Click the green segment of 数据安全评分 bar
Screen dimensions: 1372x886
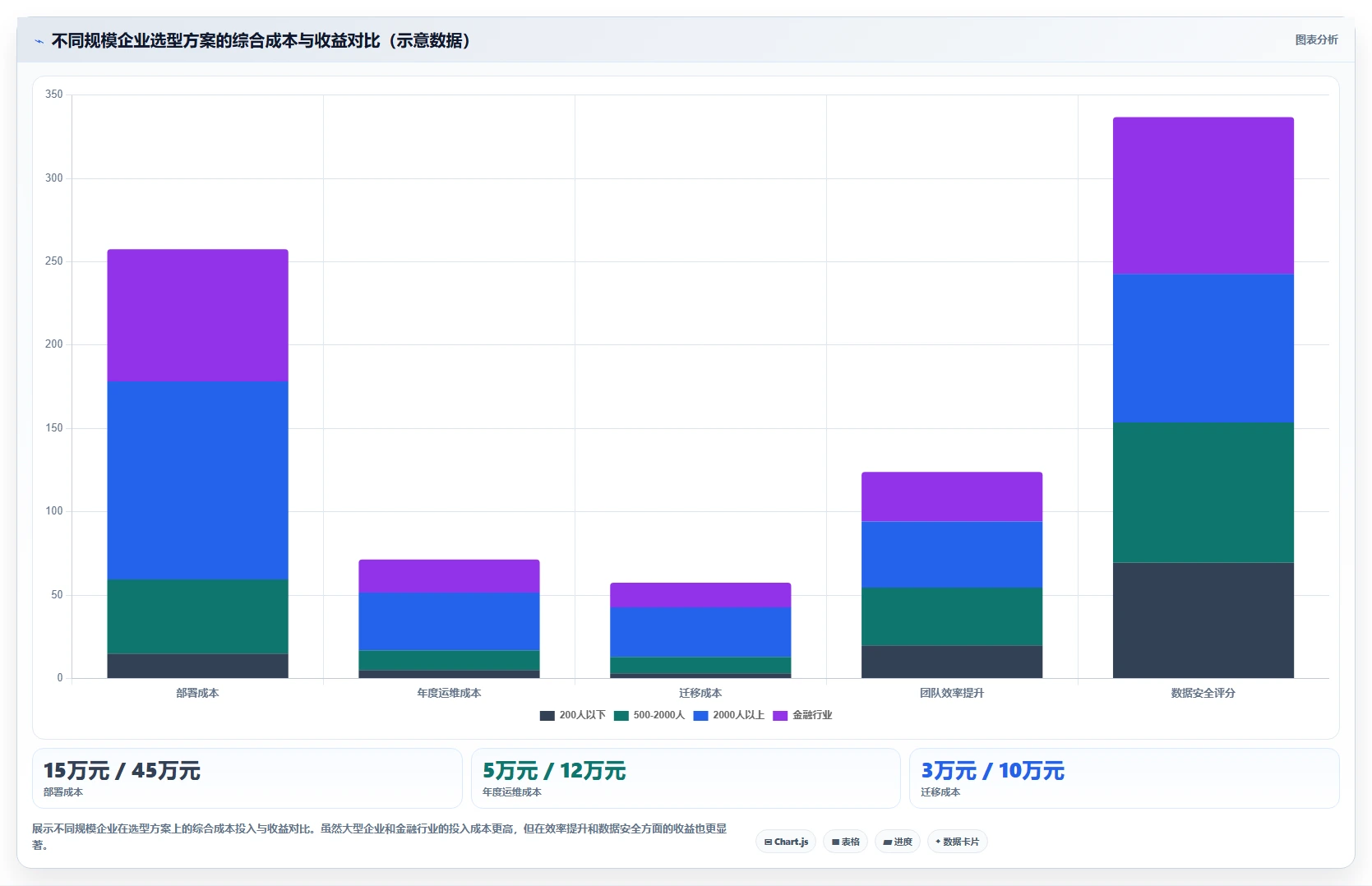tap(1203, 493)
